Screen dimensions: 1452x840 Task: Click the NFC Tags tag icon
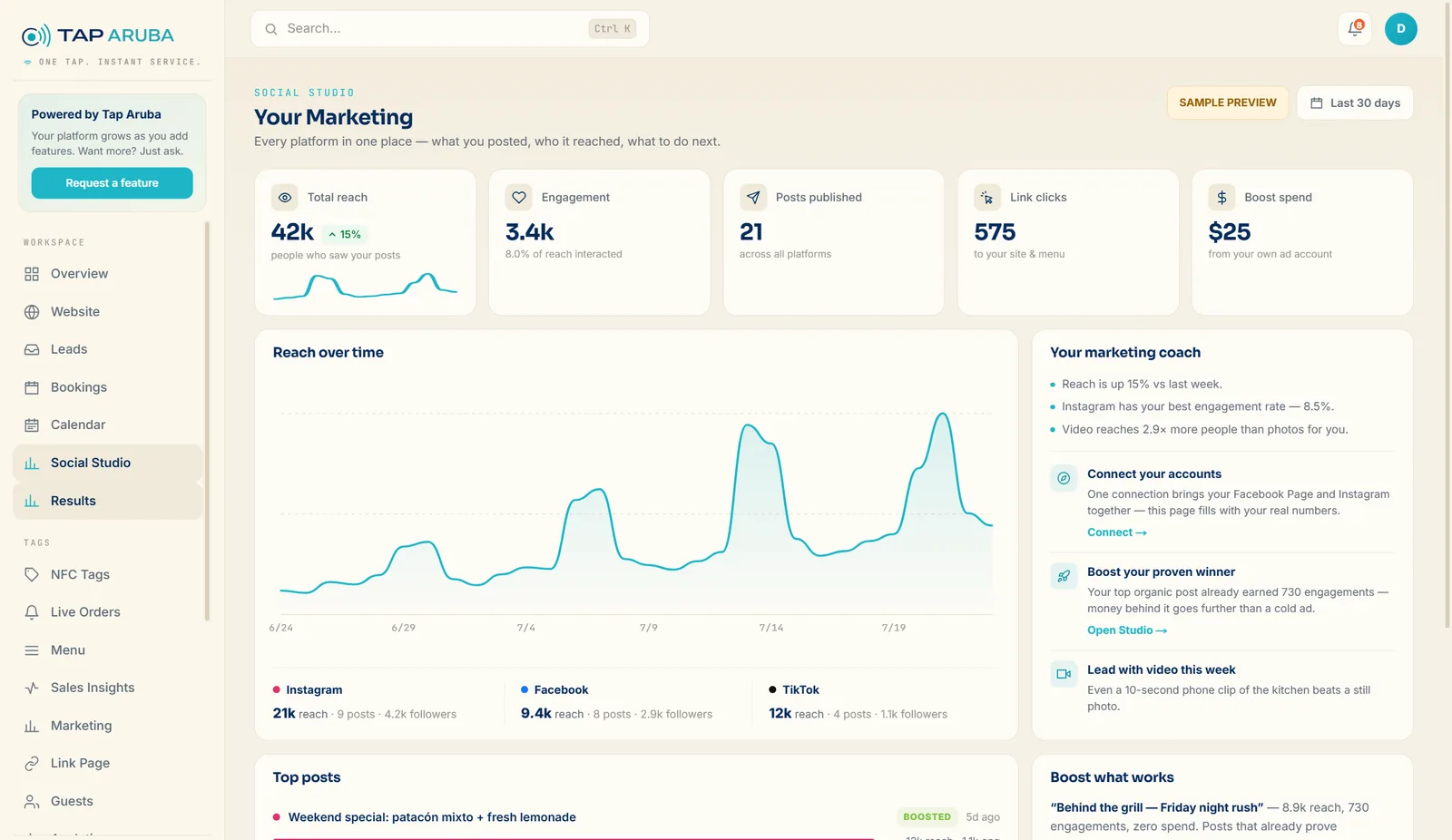[32, 574]
